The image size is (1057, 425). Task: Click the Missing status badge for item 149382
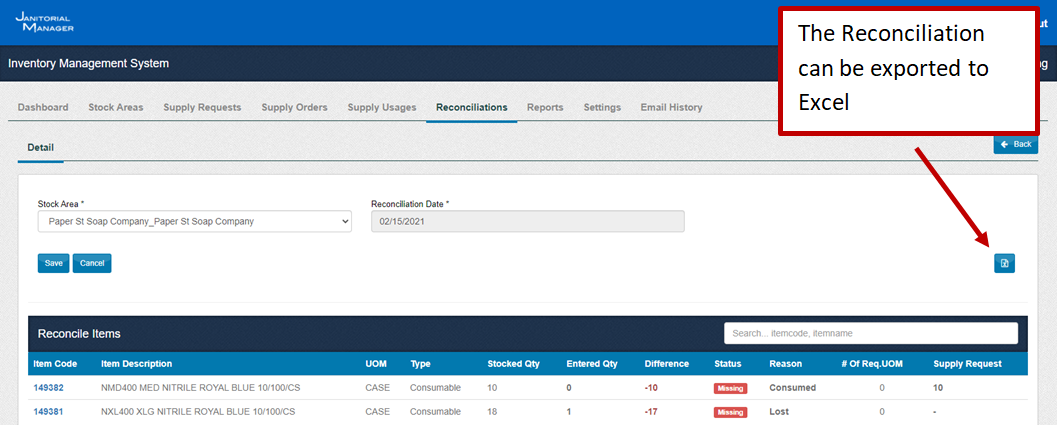pyautogui.click(x=729, y=388)
